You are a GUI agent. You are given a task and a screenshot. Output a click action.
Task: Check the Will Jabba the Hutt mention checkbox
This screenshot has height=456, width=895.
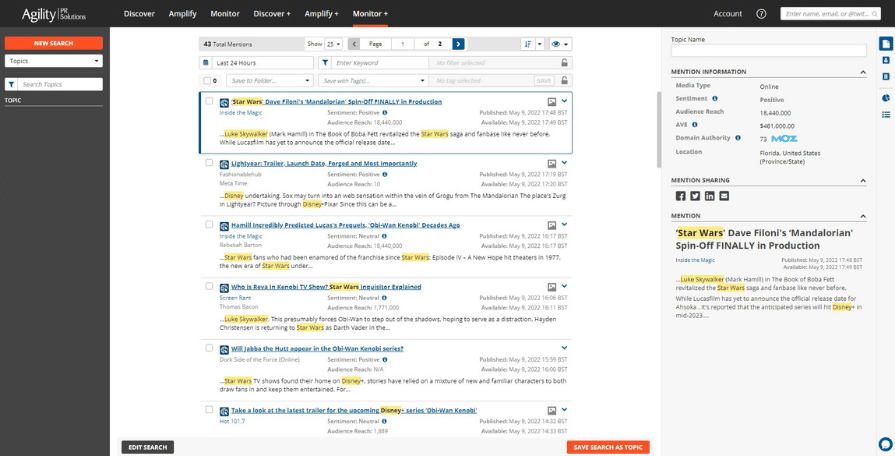coord(209,348)
